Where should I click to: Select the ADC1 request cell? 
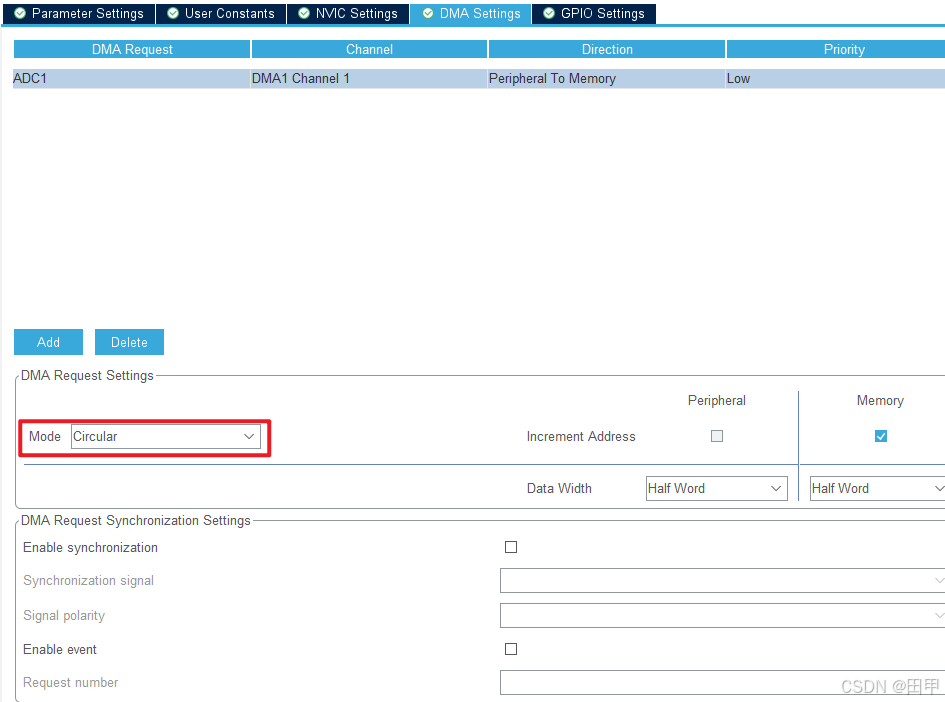(131, 78)
